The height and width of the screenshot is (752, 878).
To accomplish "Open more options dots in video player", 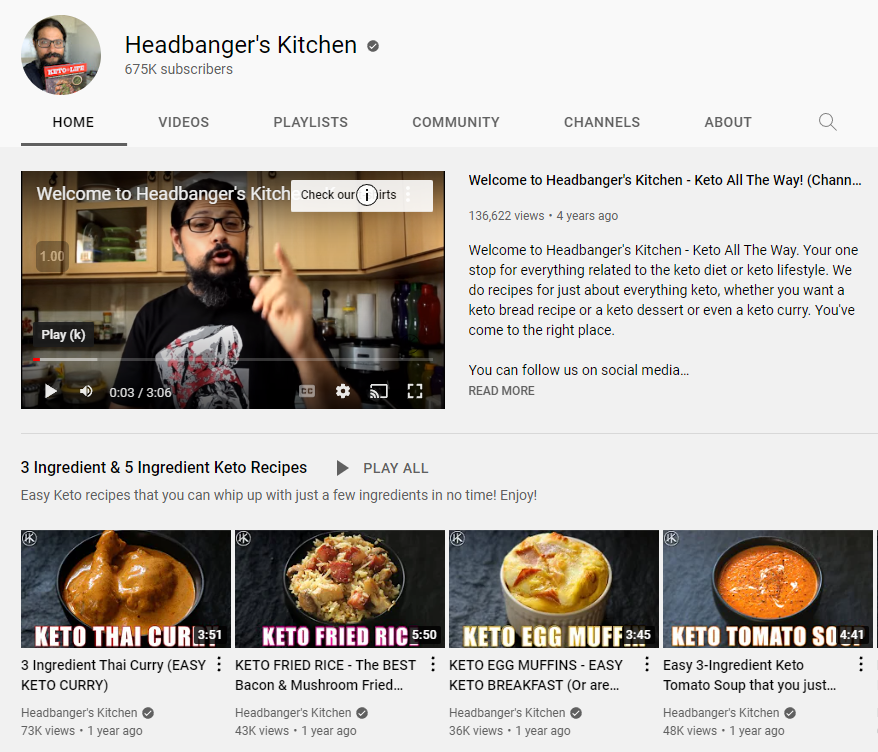I will (408, 194).
